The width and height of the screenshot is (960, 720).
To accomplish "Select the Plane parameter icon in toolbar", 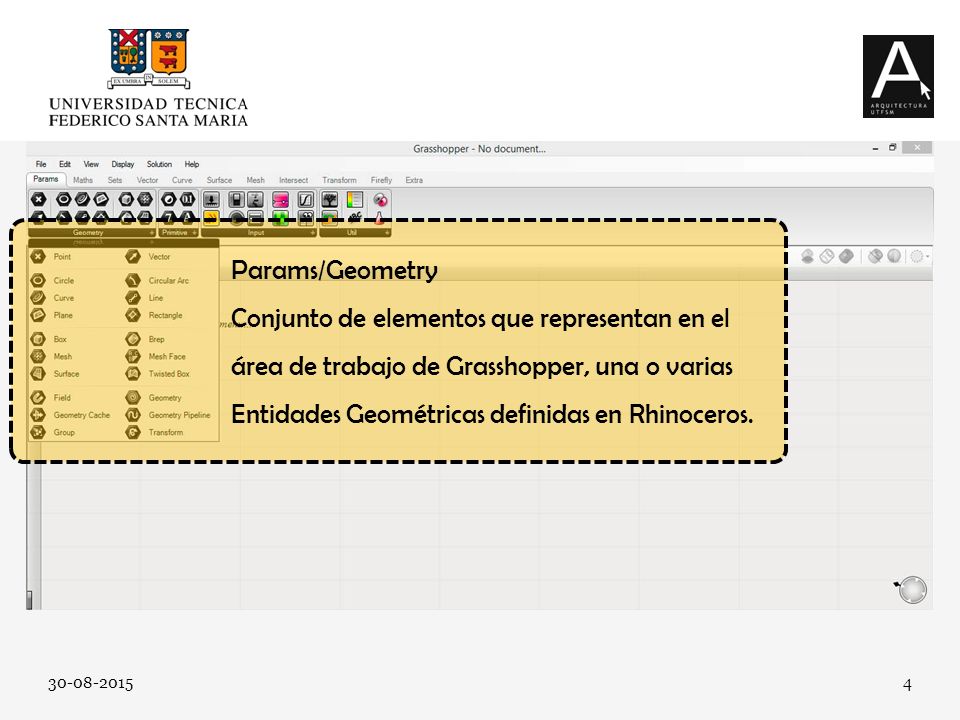I will (101, 199).
